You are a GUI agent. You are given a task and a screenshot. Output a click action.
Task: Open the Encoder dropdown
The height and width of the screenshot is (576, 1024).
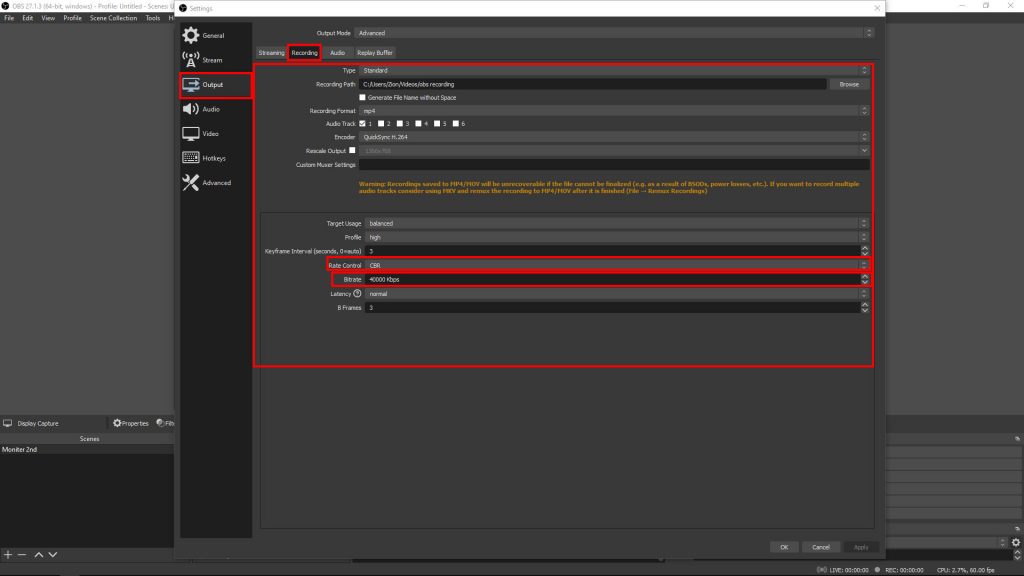click(x=614, y=137)
